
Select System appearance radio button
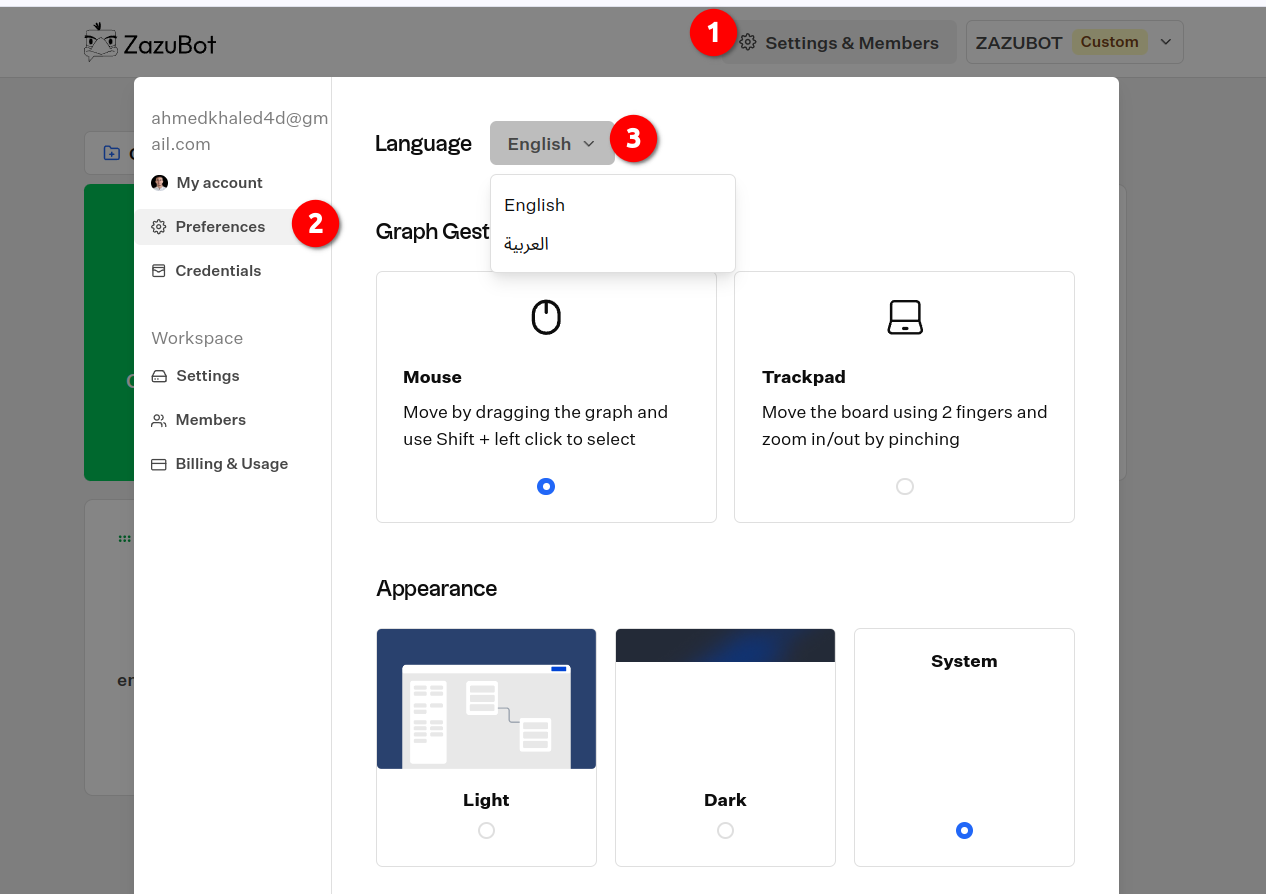tap(964, 830)
